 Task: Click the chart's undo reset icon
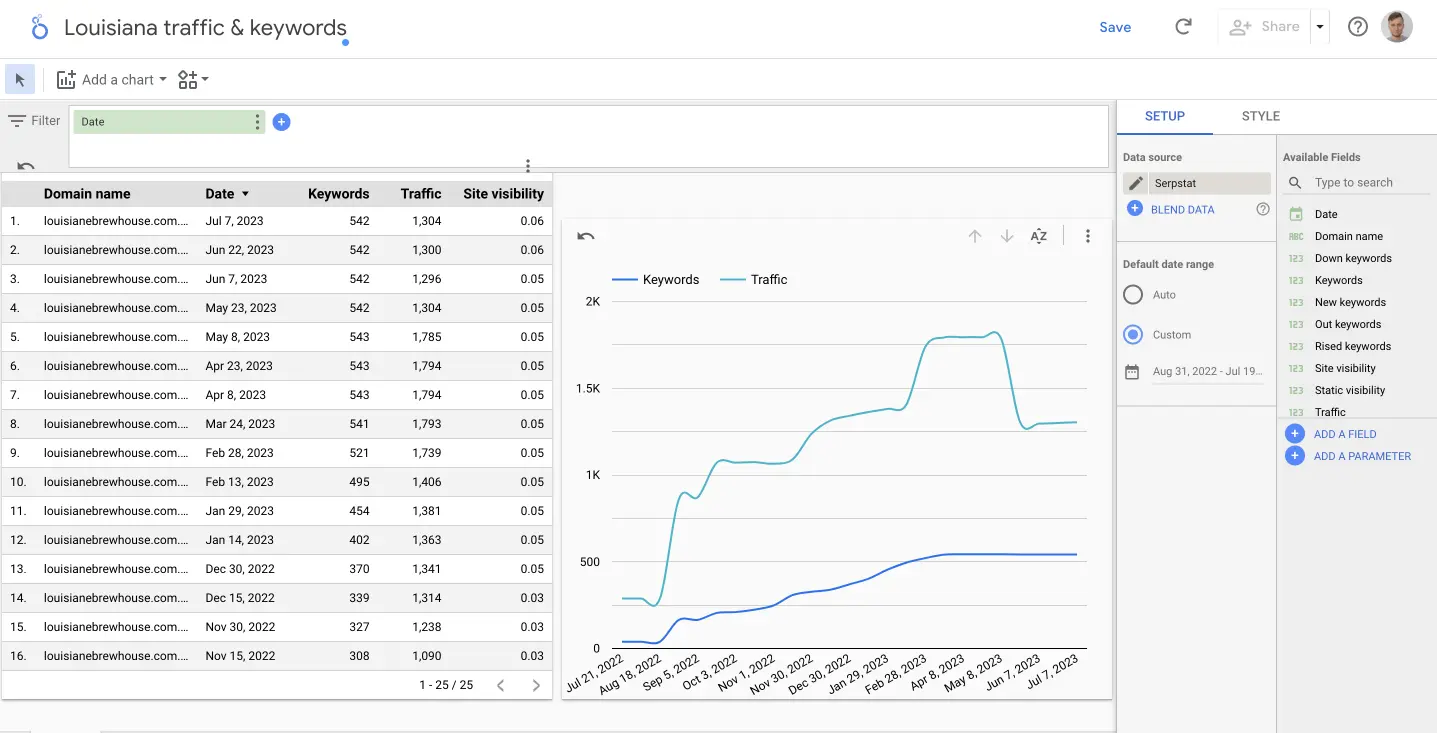pos(586,237)
